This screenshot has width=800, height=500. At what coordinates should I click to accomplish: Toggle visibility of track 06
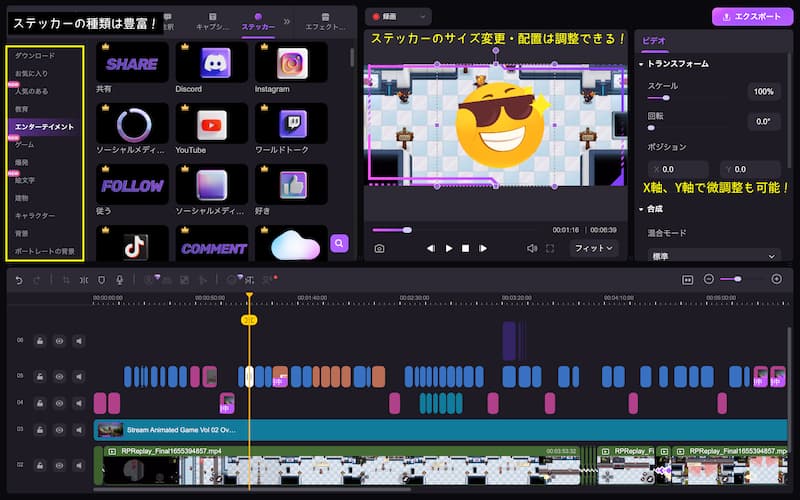tap(59, 341)
